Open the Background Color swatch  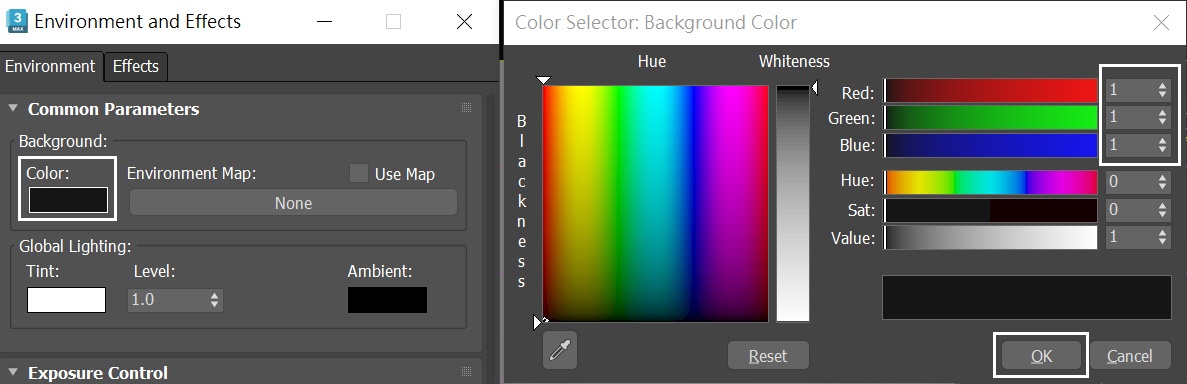tap(68, 200)
